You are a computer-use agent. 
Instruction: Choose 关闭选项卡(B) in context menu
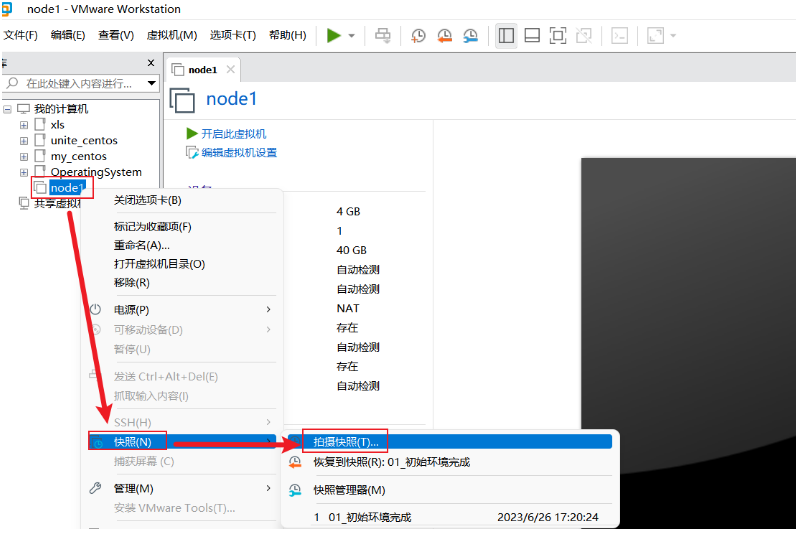point(147,200)
